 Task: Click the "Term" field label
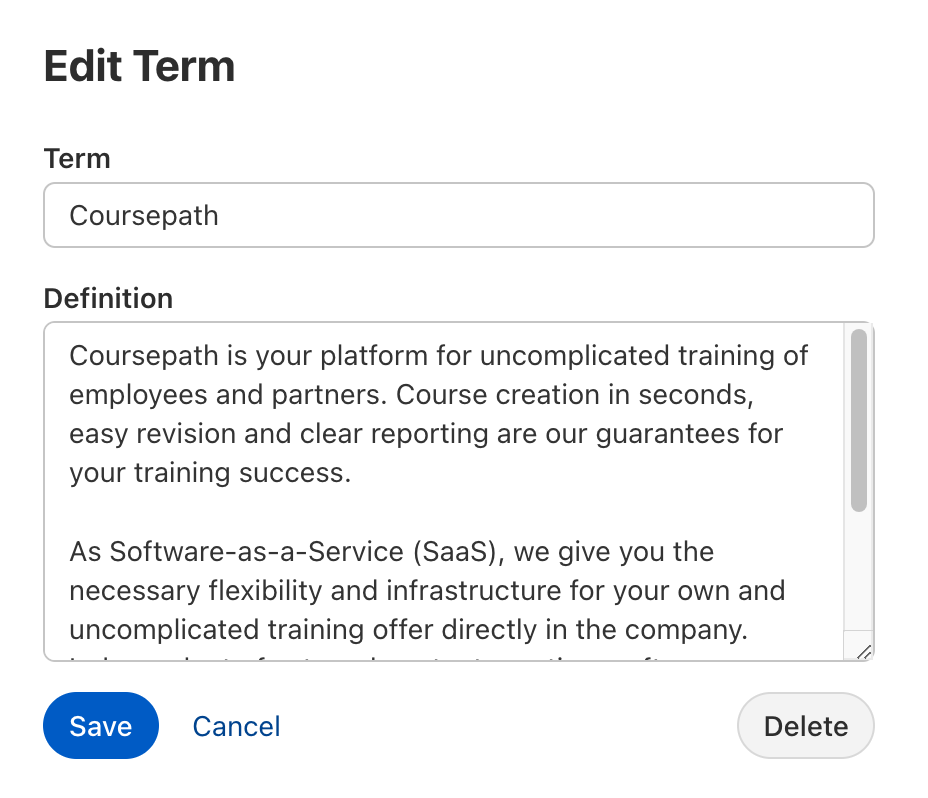[x=77, y=158]
